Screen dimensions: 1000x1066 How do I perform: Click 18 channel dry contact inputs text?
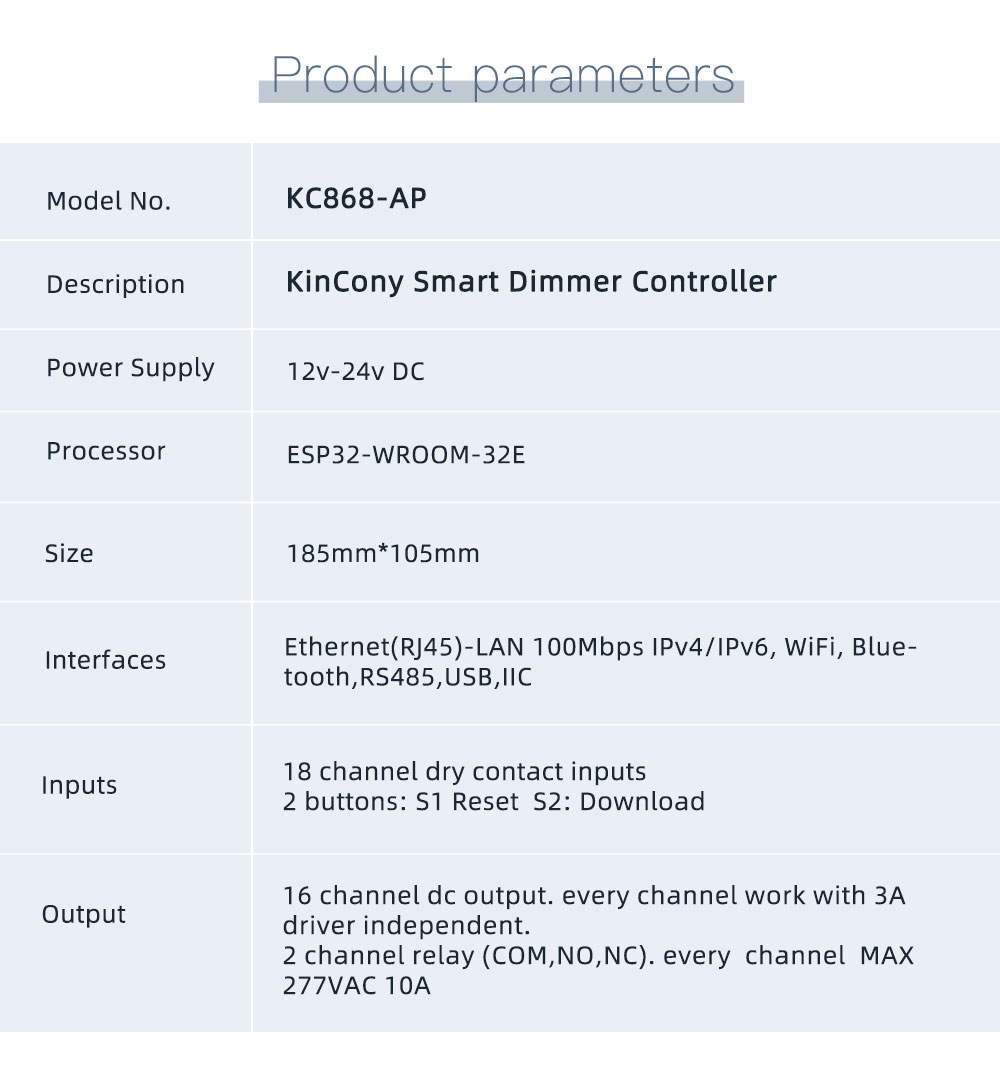[x=465, y=772]
